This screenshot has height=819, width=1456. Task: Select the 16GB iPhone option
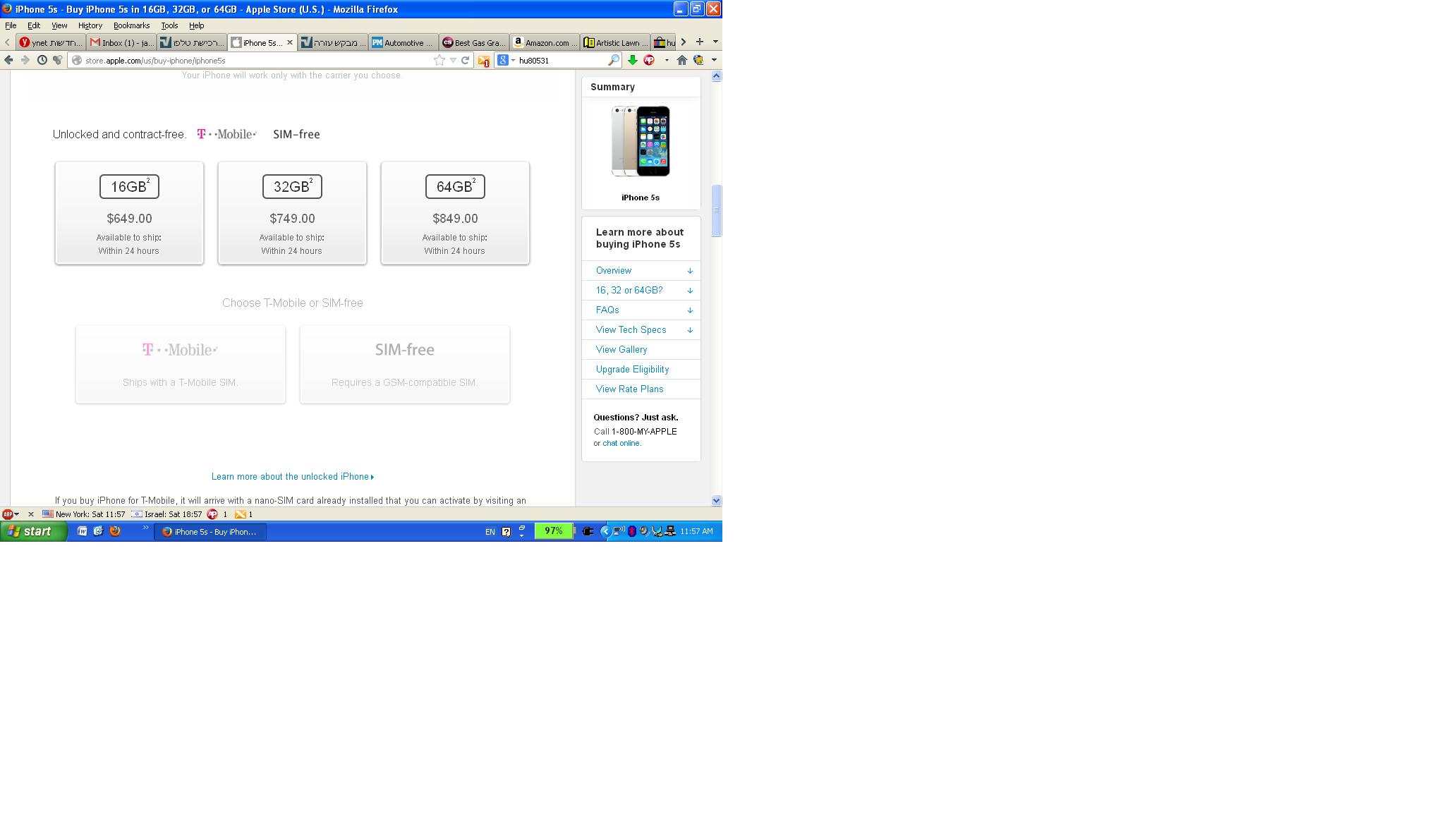tap(129, 213)
